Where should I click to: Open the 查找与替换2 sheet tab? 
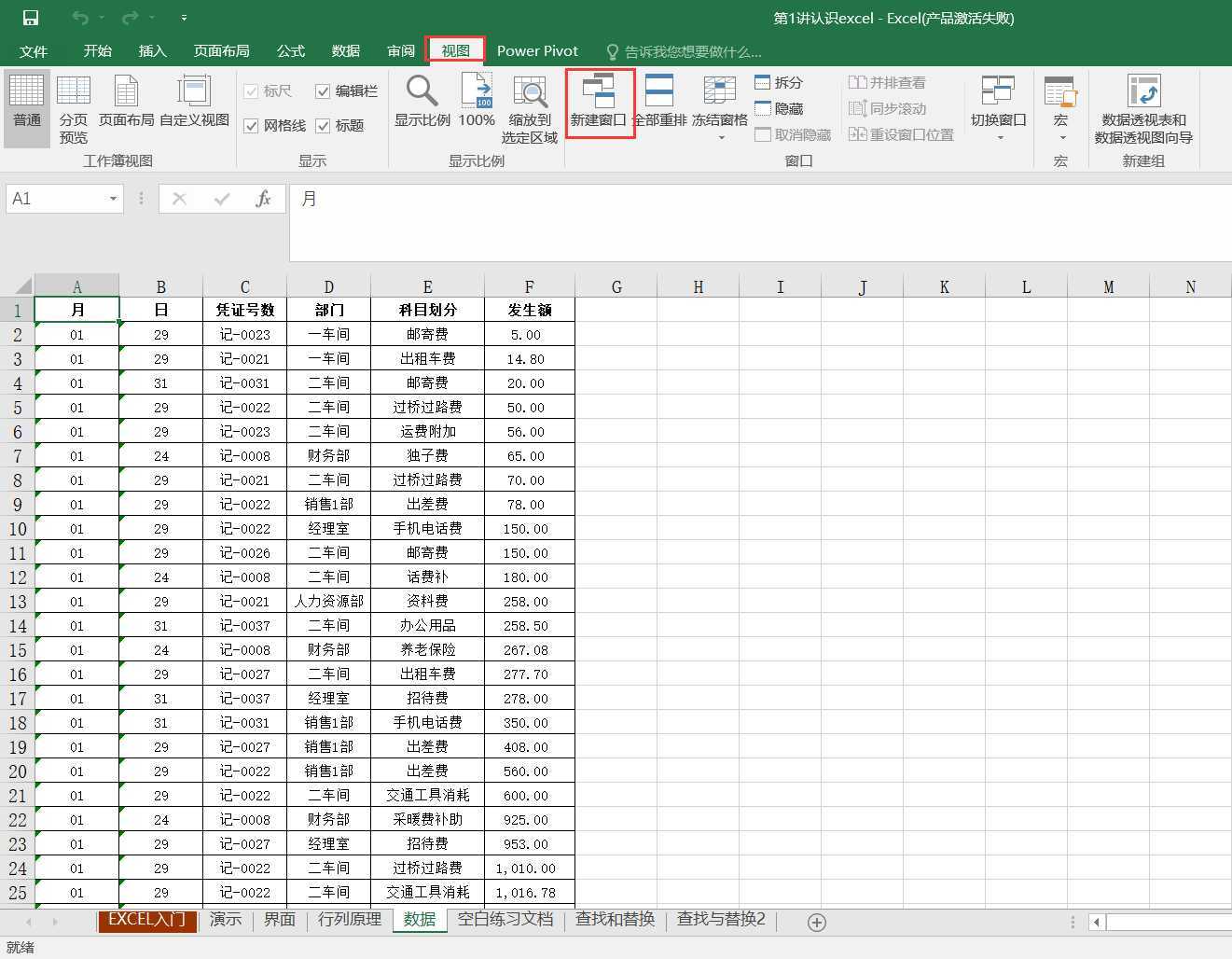tap(721, 920)
